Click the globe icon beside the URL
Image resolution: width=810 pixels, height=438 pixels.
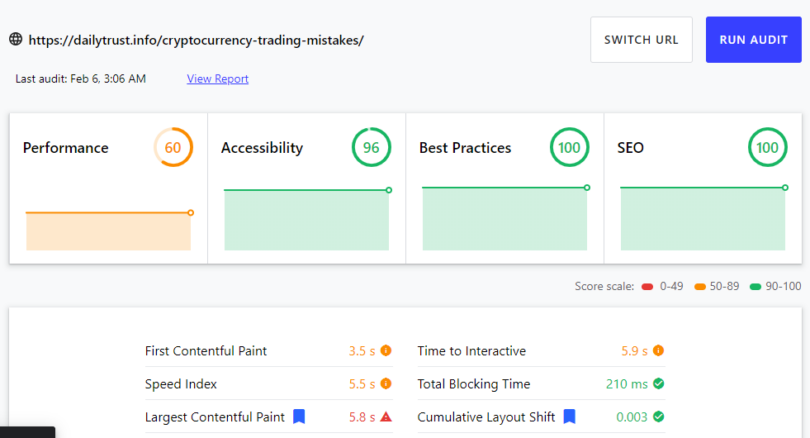[16, 39]
